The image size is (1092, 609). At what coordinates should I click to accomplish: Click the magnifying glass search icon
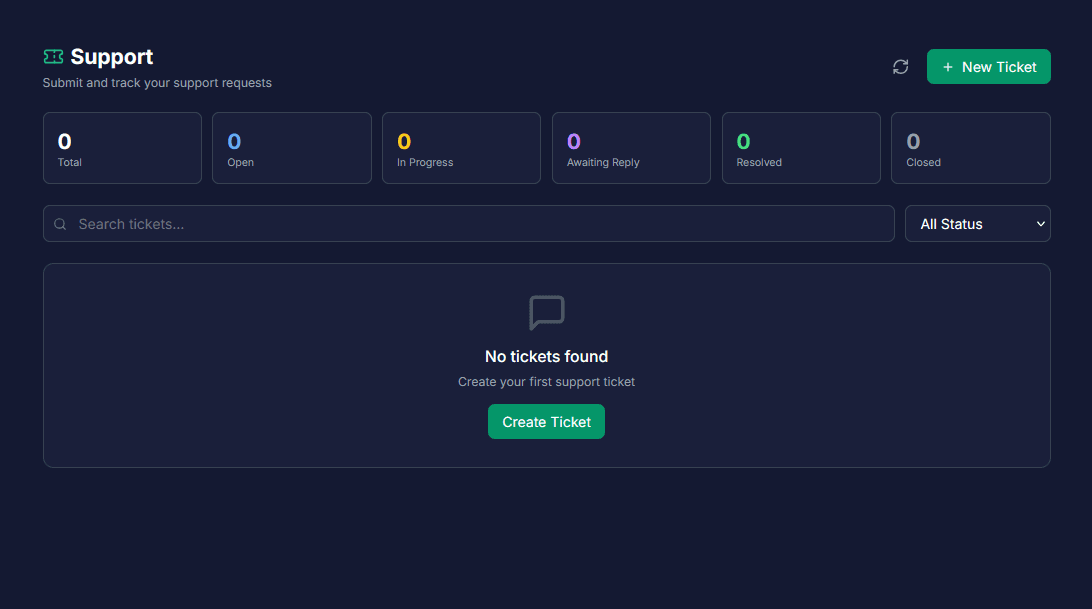click(60, 223)
